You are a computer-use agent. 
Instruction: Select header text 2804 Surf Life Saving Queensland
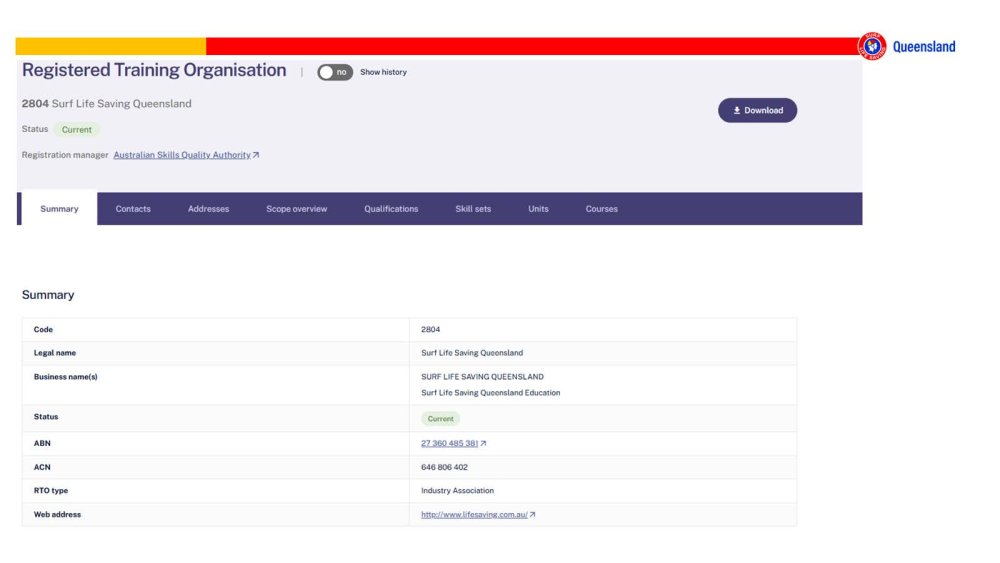coord(107,103)
